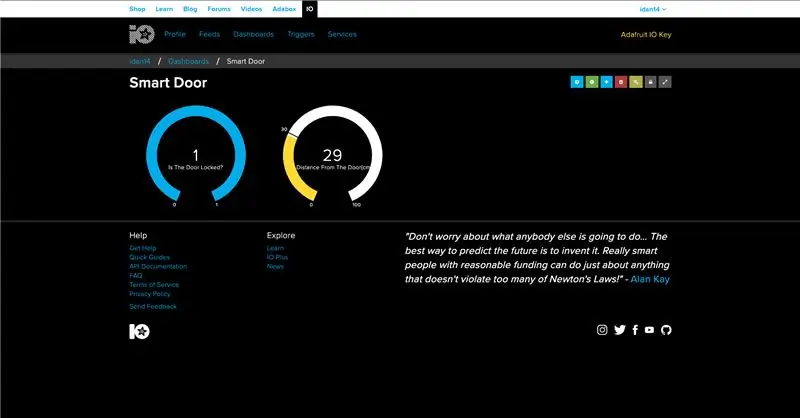Image resolution: width=800 pixels, height=418 pixels.
Task: Open the Dashboards navigation item
Action: pos(254,34)
